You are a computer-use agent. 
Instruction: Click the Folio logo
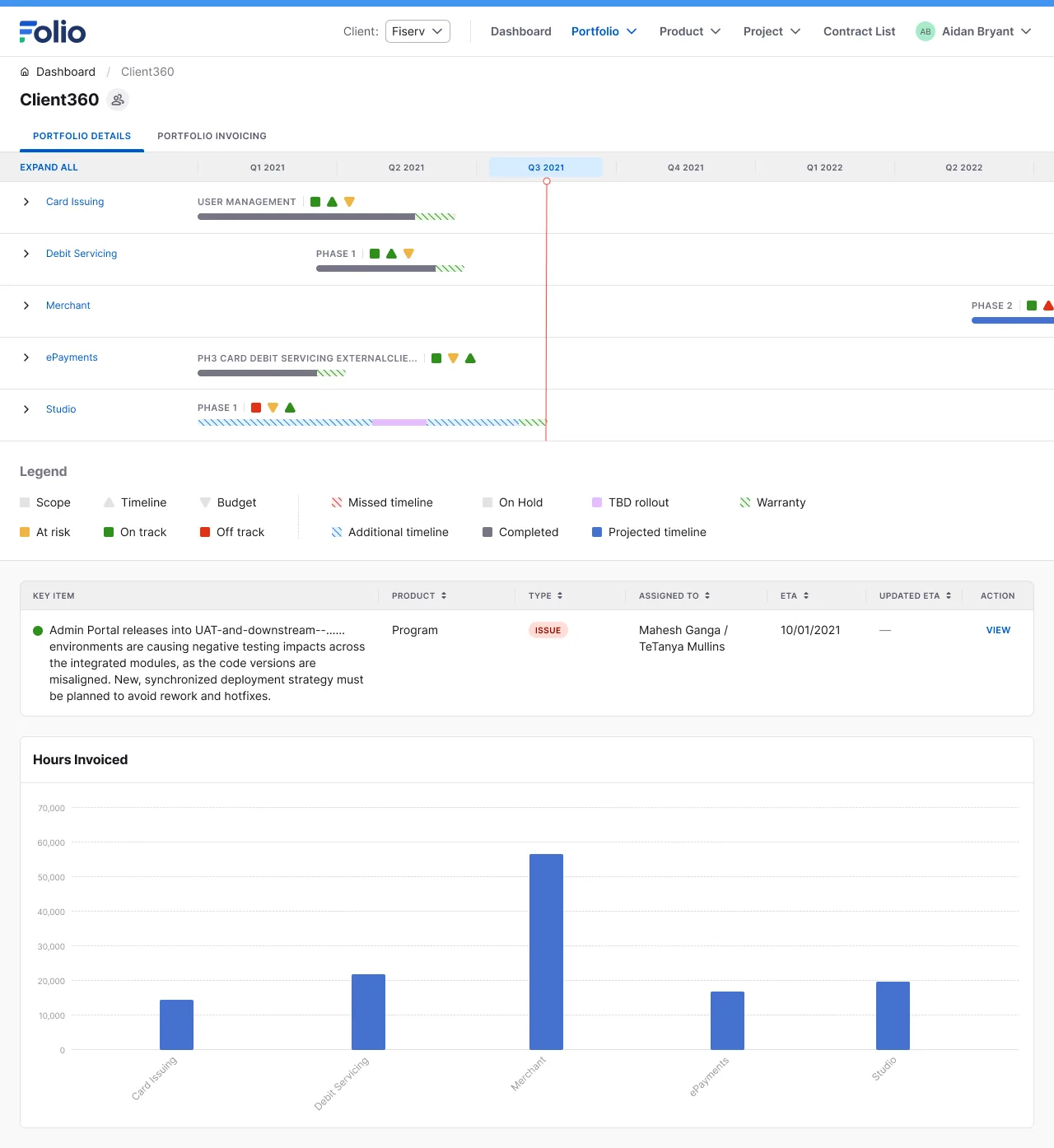53,31
